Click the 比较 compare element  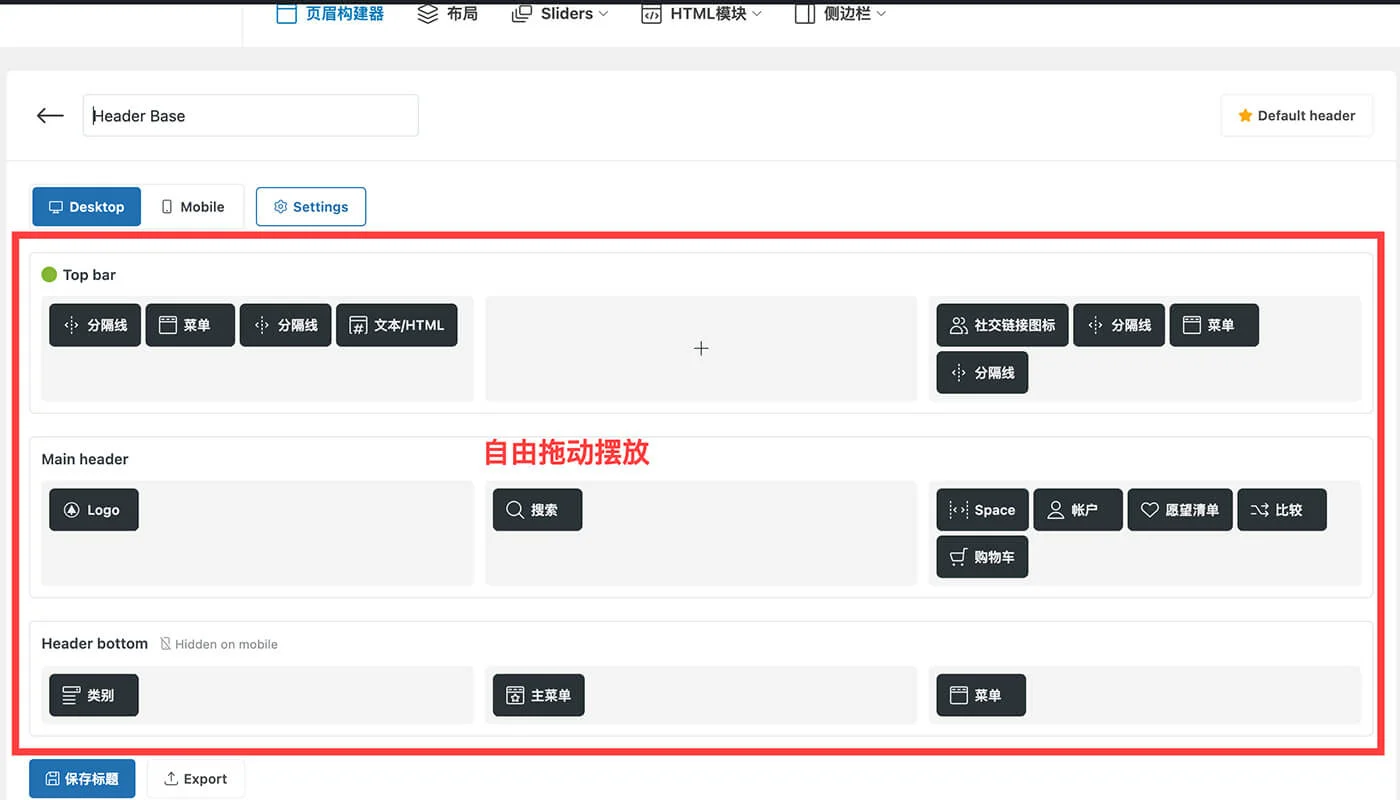point(1282,509)
